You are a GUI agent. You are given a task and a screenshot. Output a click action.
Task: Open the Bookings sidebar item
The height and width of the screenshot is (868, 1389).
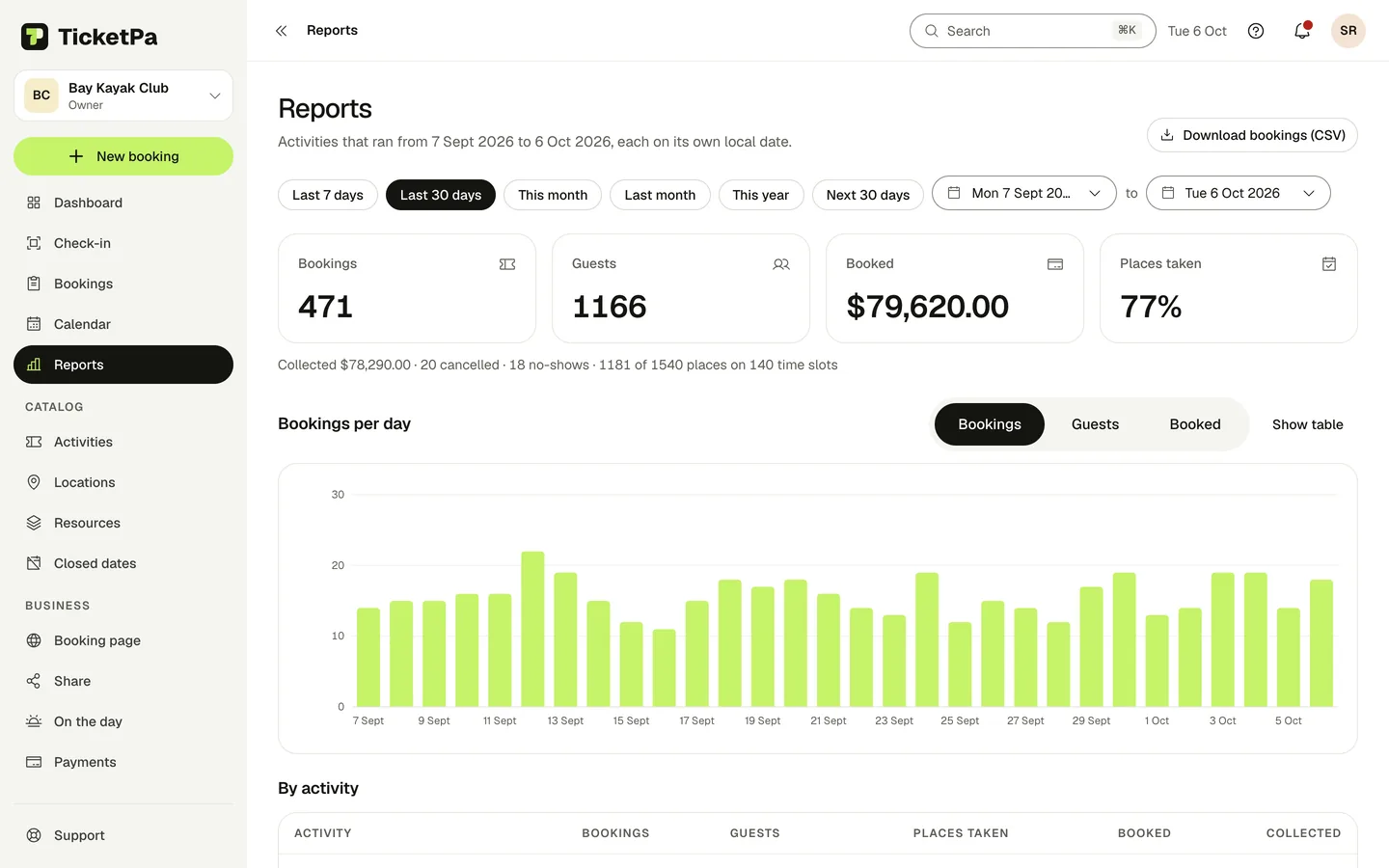(123, 284)
